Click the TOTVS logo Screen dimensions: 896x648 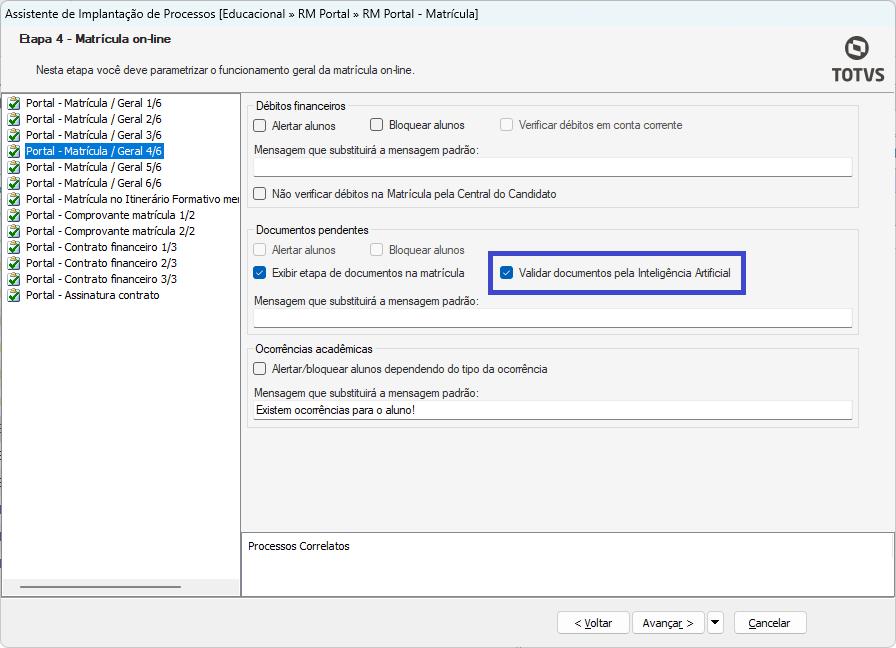tap(857, 59)
